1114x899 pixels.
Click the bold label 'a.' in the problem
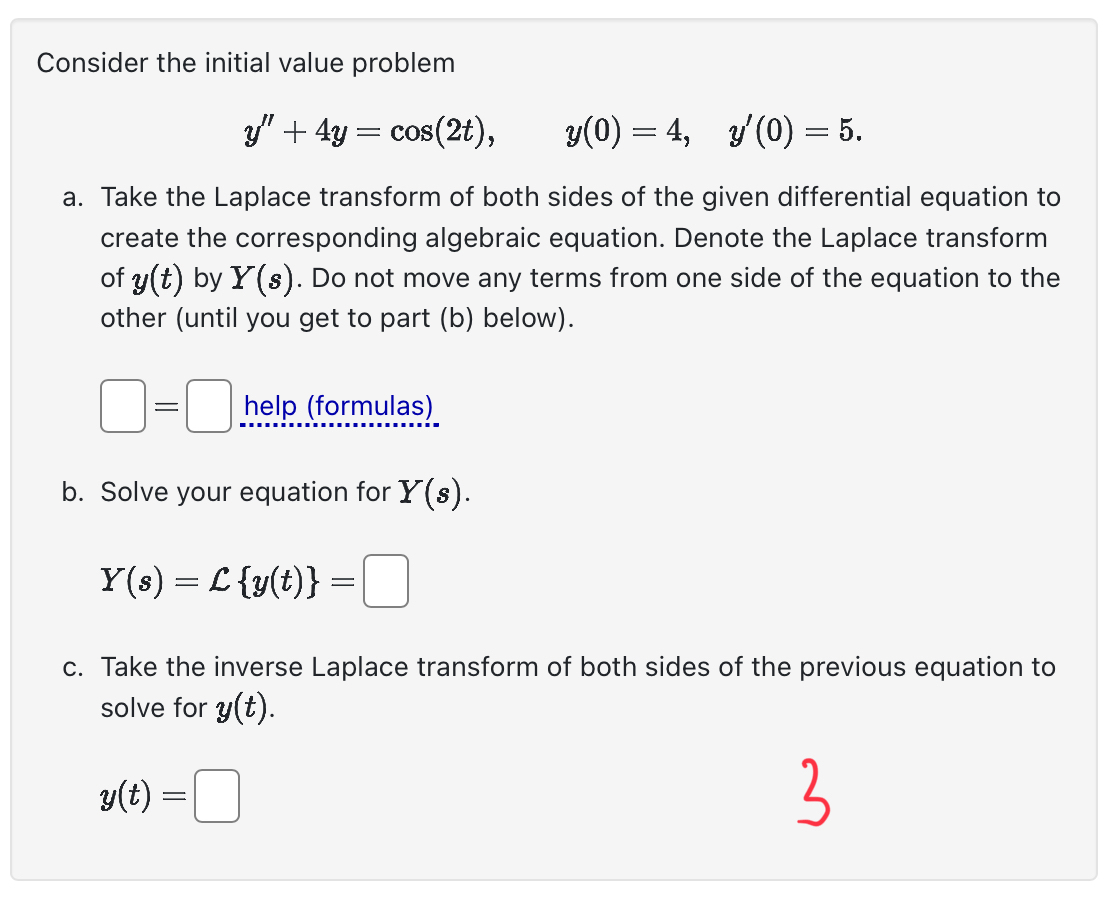click(x=71, y=197)
